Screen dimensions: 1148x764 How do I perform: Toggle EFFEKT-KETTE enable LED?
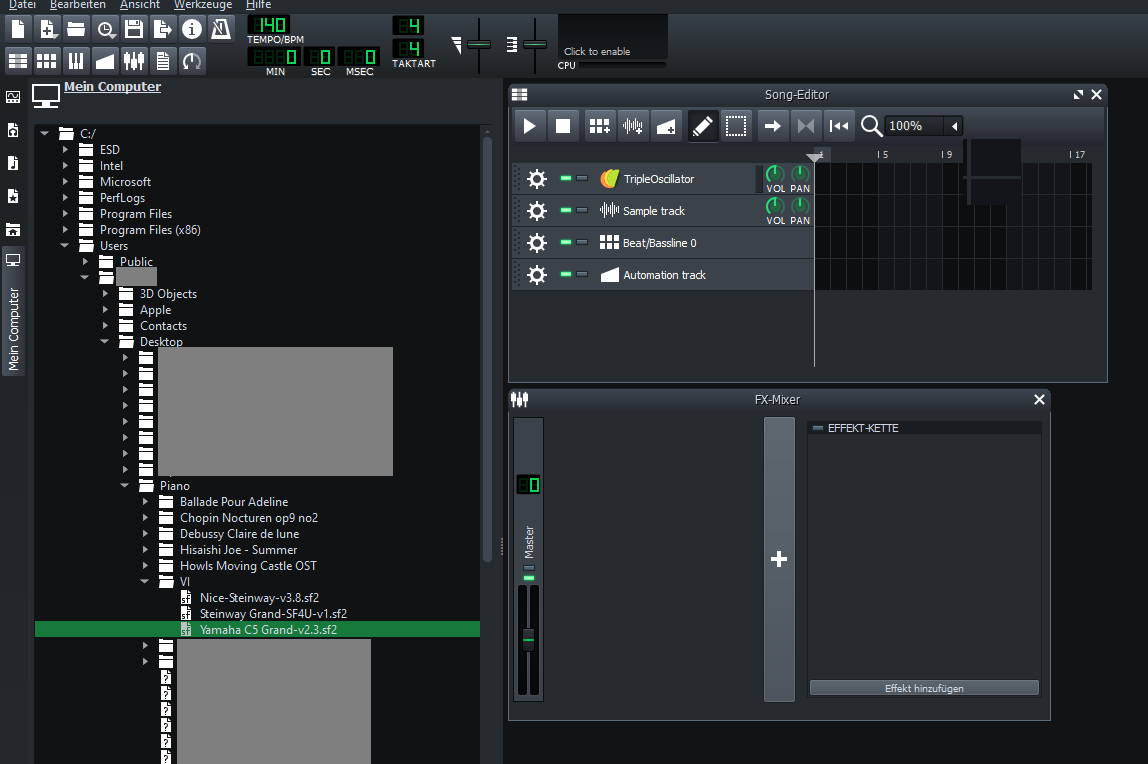818,428
